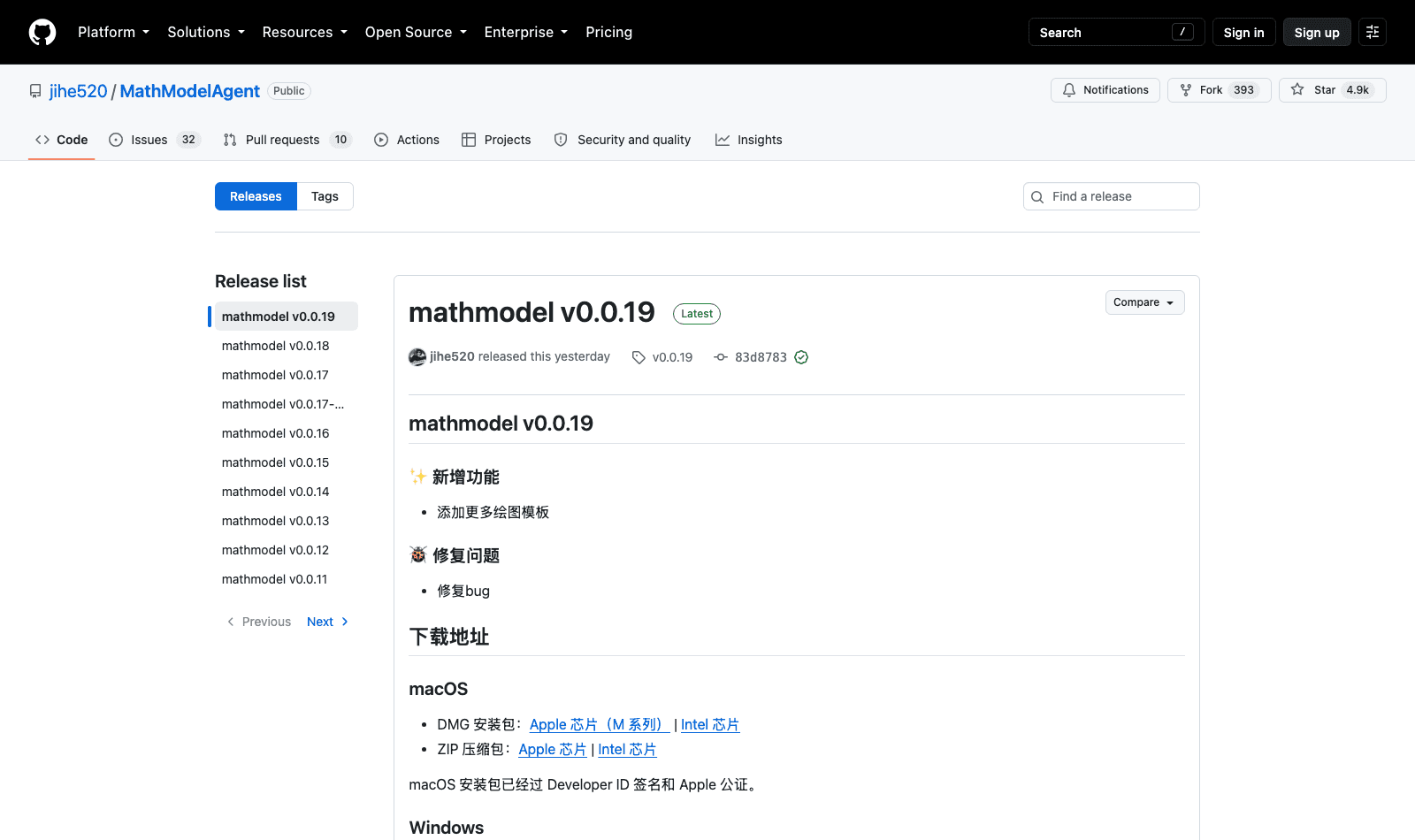The image size is (1415, 840).
Task: Open the Pricing page
Action: point(608,32)
